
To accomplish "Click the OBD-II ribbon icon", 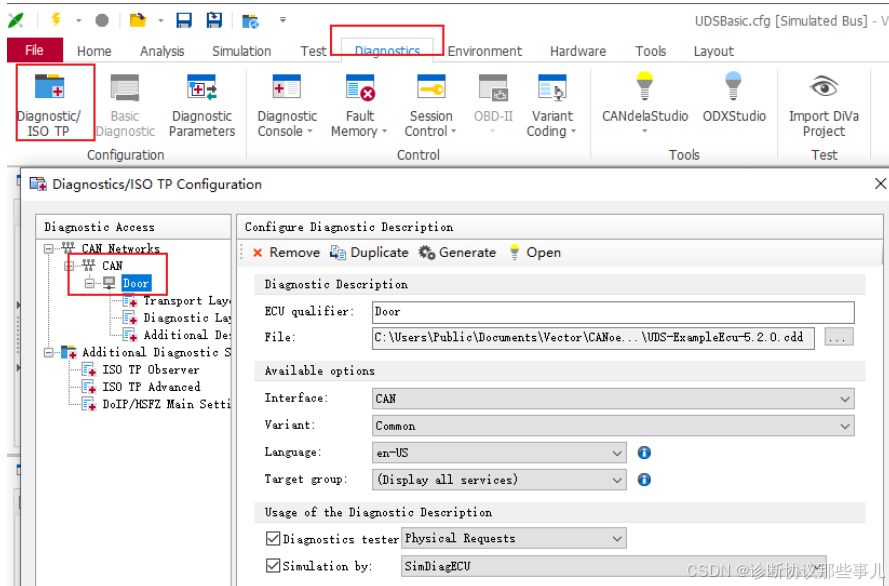I will tap(493, 105).
